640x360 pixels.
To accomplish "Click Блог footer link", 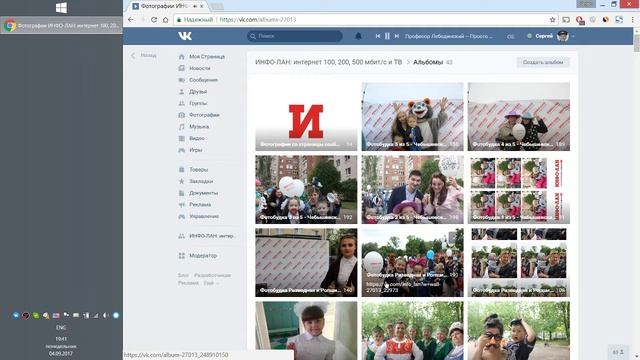I will point(183,276).
